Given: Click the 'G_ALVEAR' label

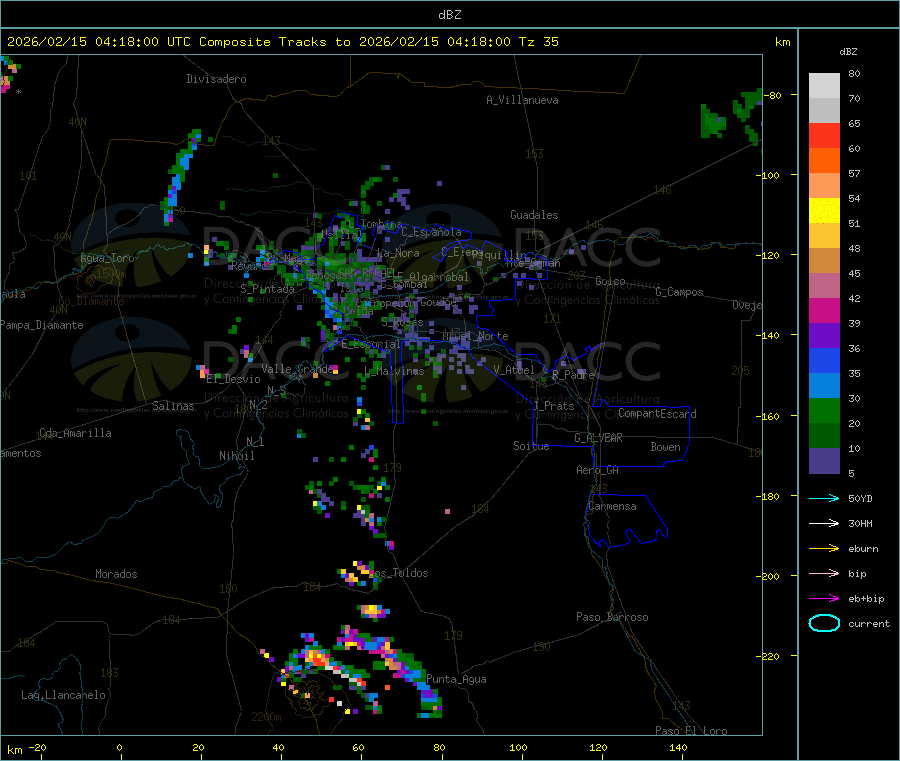Looking at the screenshot, I should click(x=598, y=438).
